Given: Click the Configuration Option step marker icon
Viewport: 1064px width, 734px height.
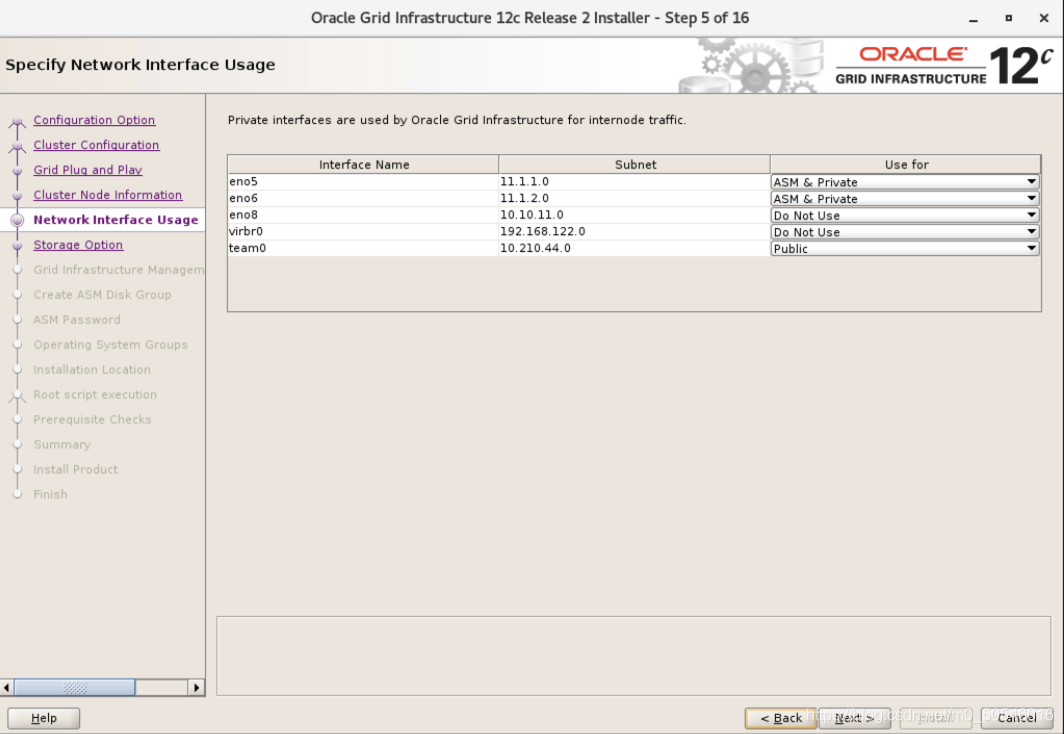Looking at the screenshot, I should [x=18, y=122].
